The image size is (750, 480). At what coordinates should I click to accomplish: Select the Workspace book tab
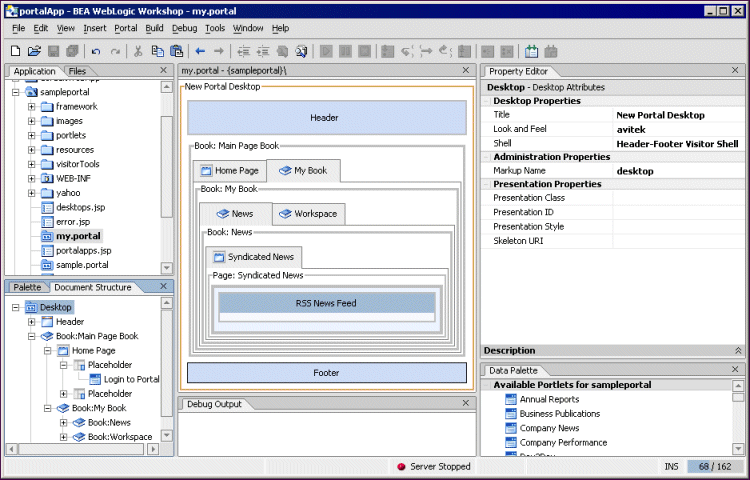click(x=309, y=214)
